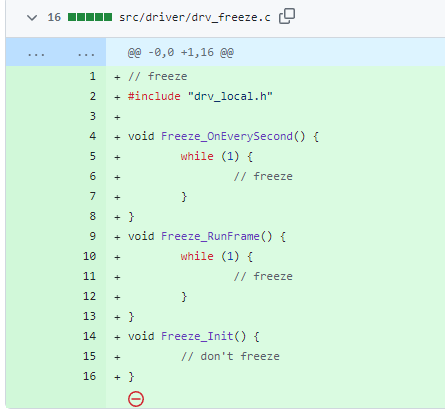Viewport: 445px width, 415px height.
Task: Click the Freeze_OnEverySecond function name
Action: [x=227, y=136]
